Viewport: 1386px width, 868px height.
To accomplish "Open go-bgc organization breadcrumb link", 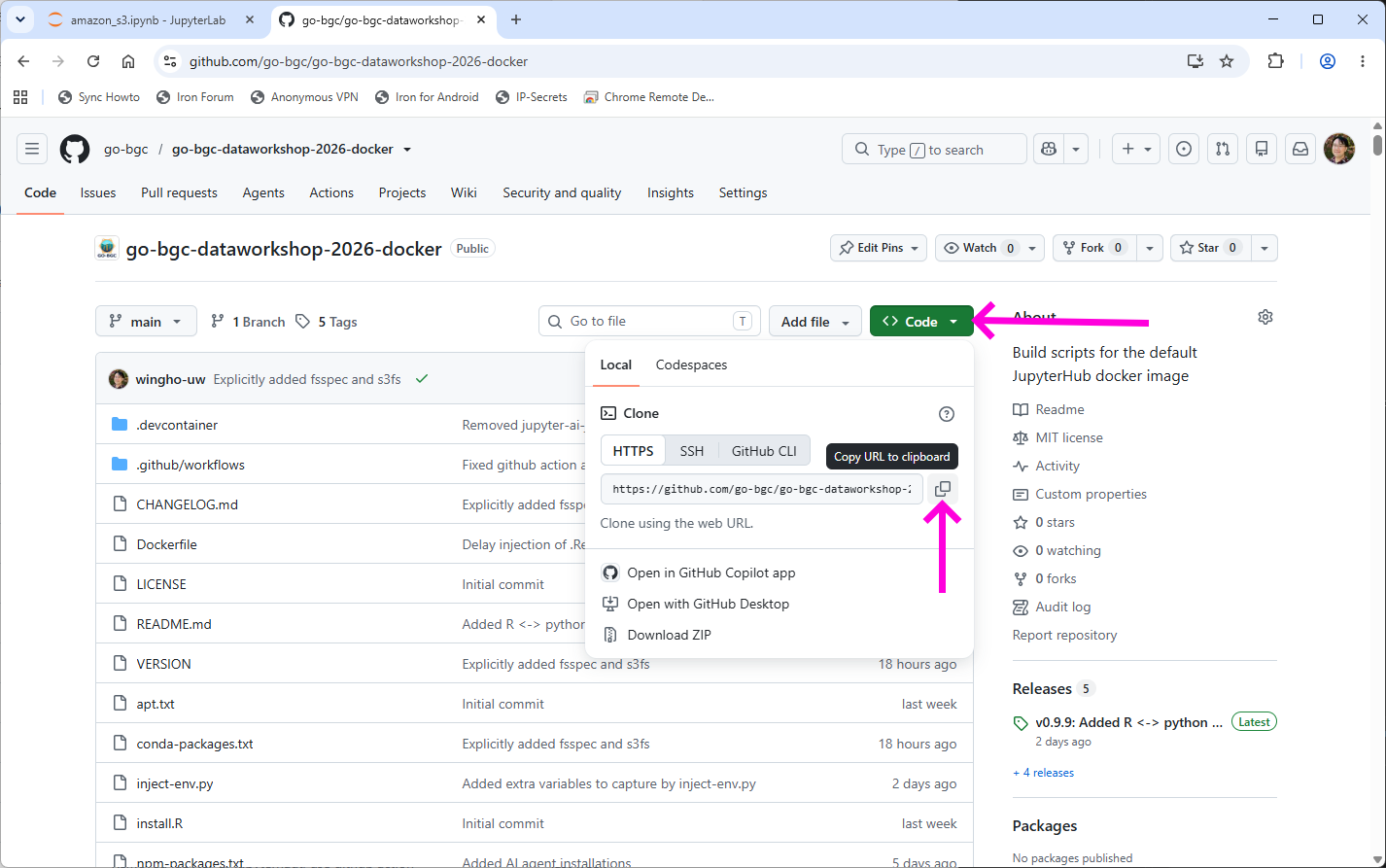I will (x=126, y=150).
